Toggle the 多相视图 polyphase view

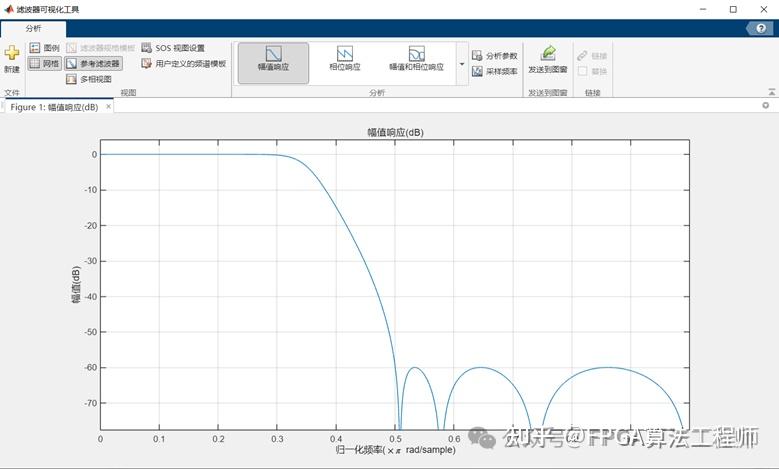[89, 79]
